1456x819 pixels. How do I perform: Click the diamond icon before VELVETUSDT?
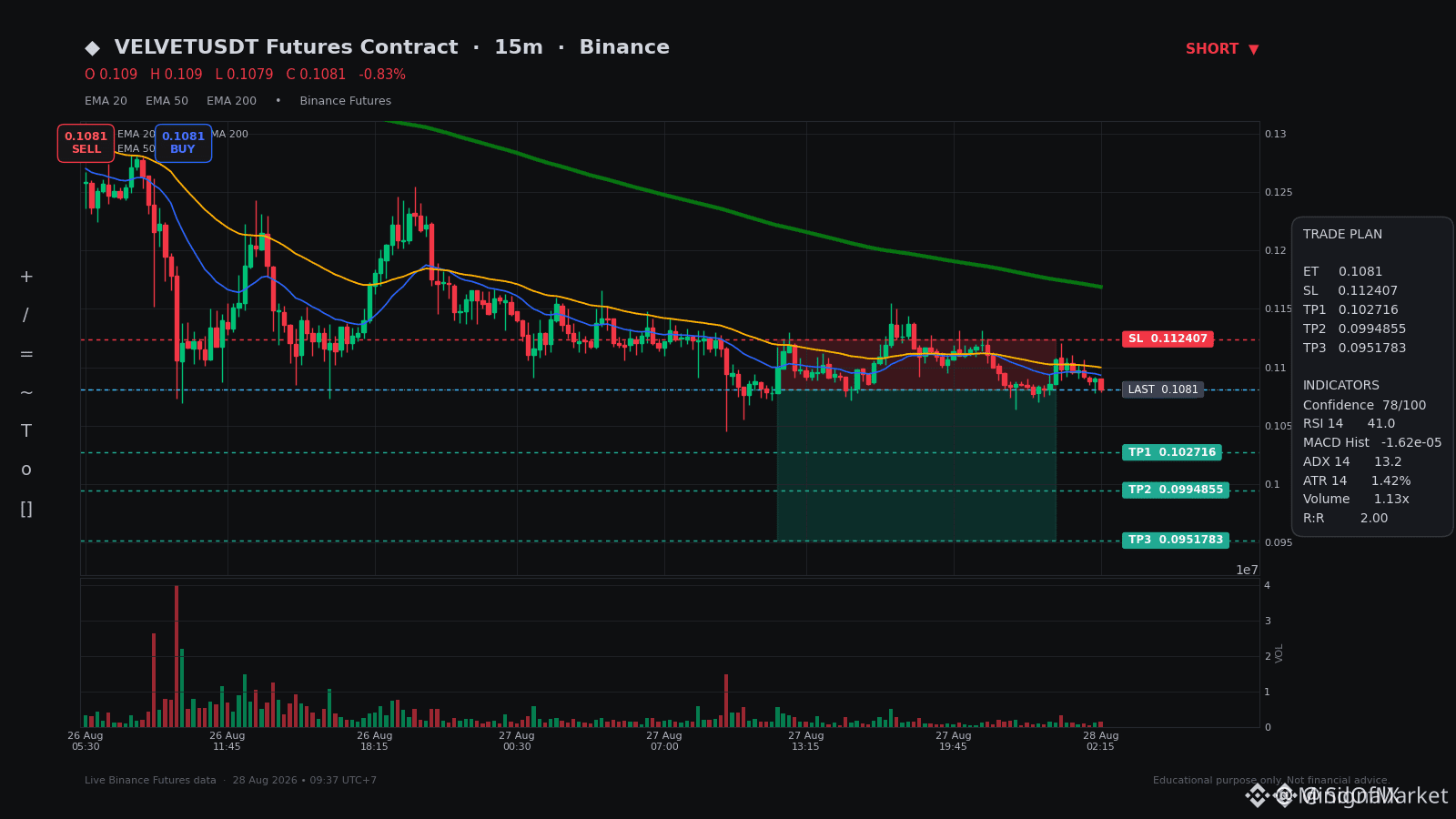coord(92,48)
